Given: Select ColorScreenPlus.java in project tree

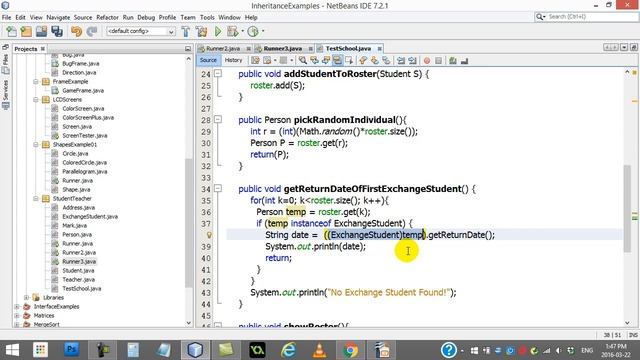Looking at the screenshot, I should coord(88,118).
